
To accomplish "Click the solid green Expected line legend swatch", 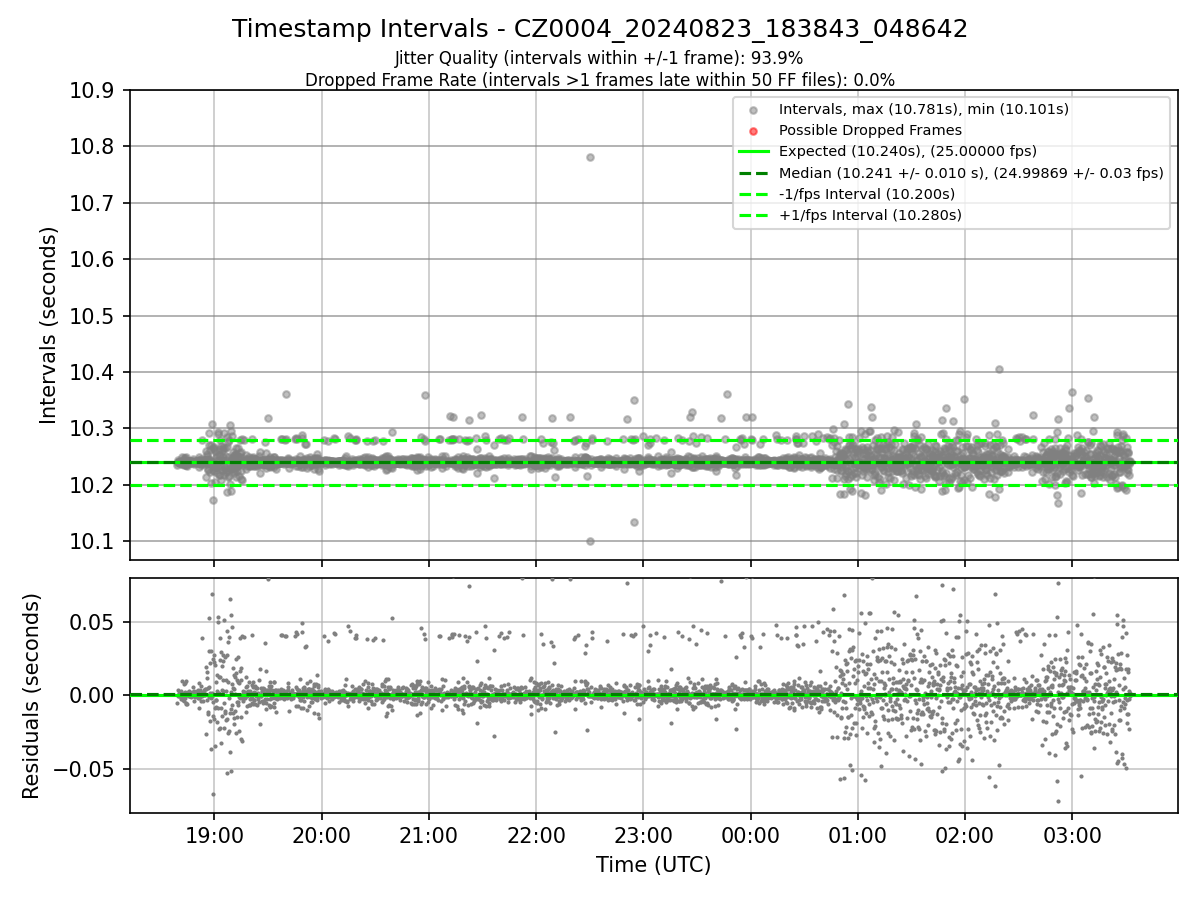I will pos(754,151).
